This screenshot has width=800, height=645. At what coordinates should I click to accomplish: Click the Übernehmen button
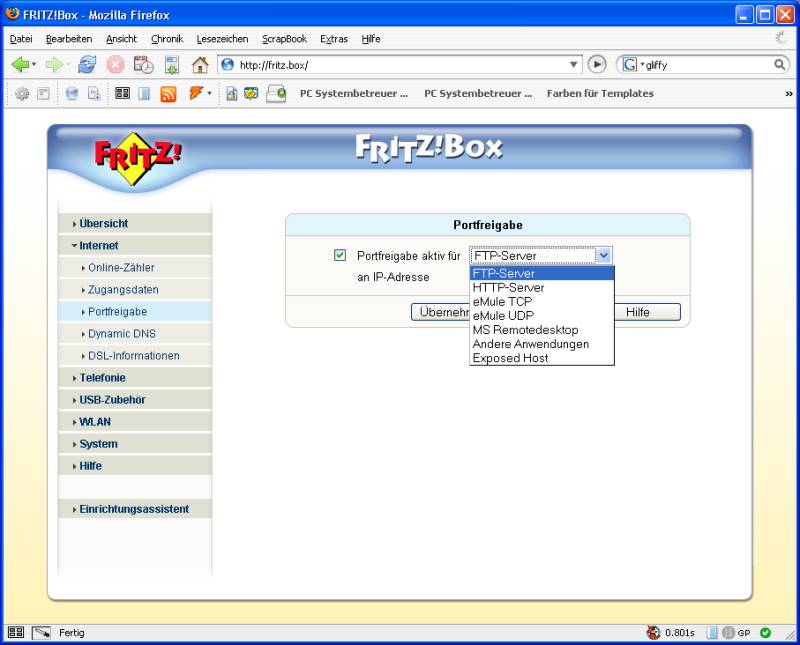tap(440, 312)
